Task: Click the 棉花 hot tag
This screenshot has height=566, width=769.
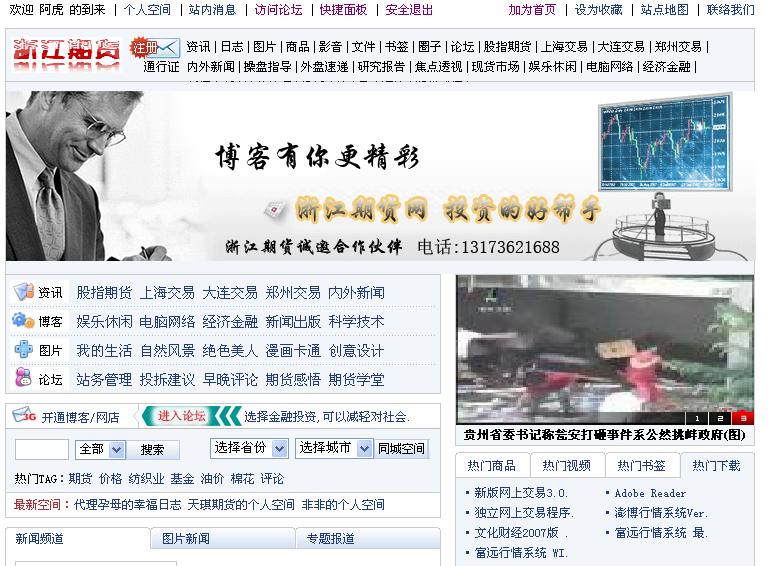Action: (242, 479)
